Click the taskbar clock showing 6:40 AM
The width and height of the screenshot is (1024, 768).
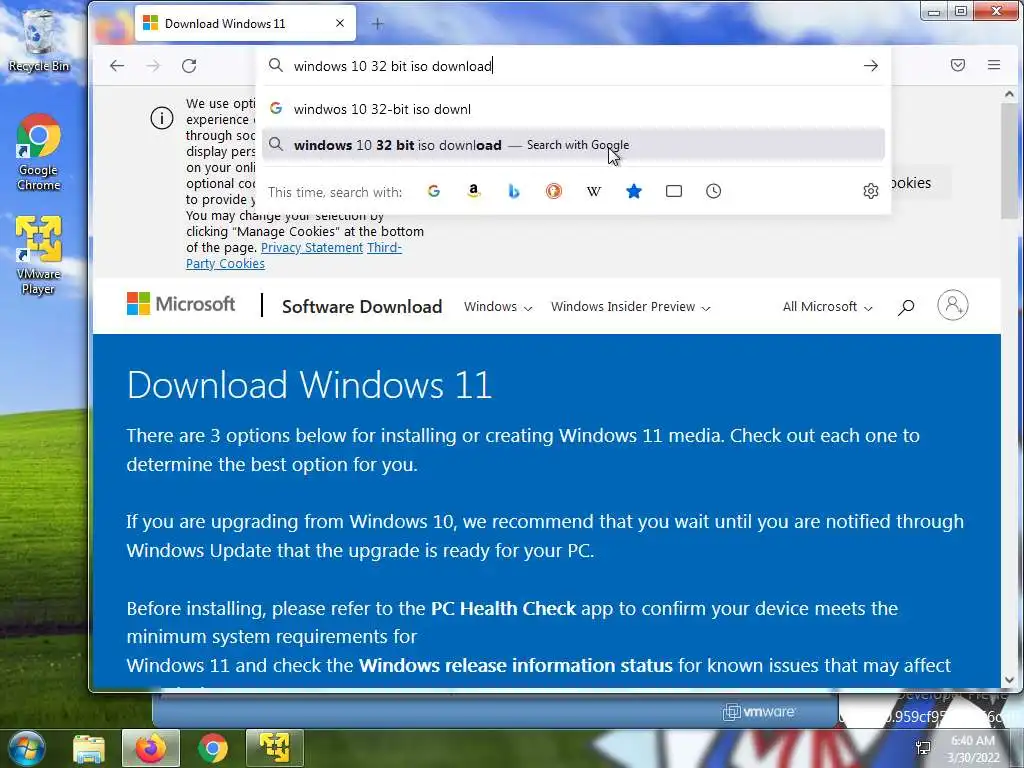click(973, 749)
